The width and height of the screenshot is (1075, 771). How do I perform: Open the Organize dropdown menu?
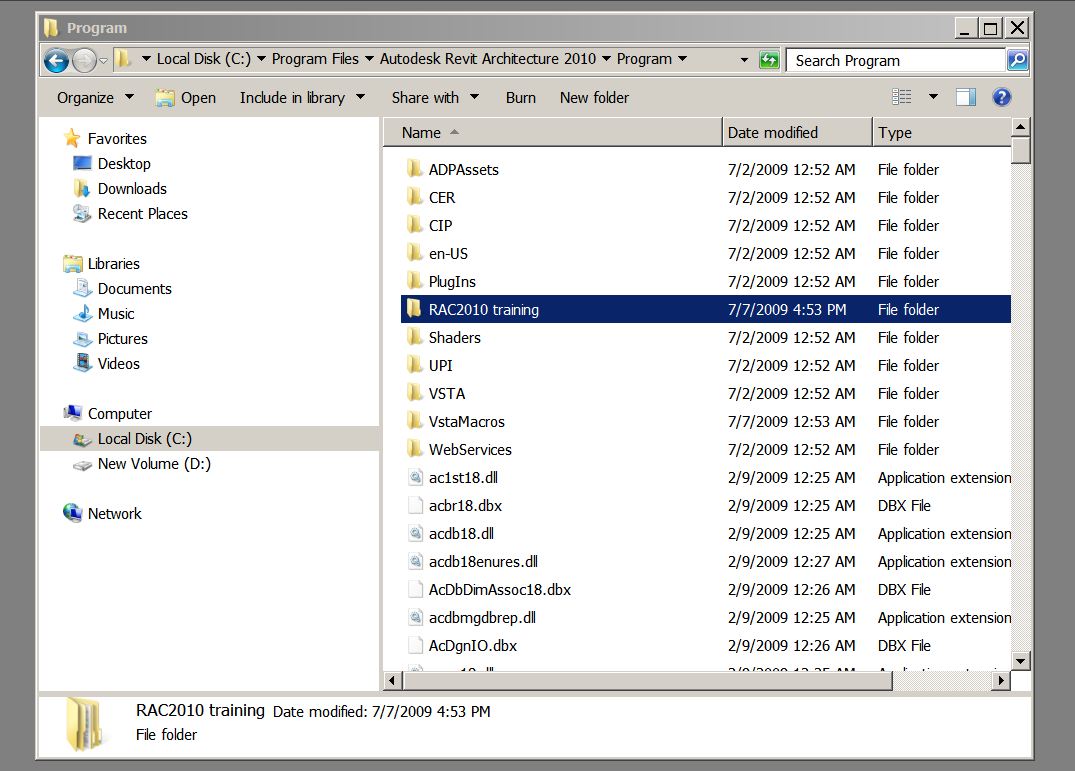point(95,98)
